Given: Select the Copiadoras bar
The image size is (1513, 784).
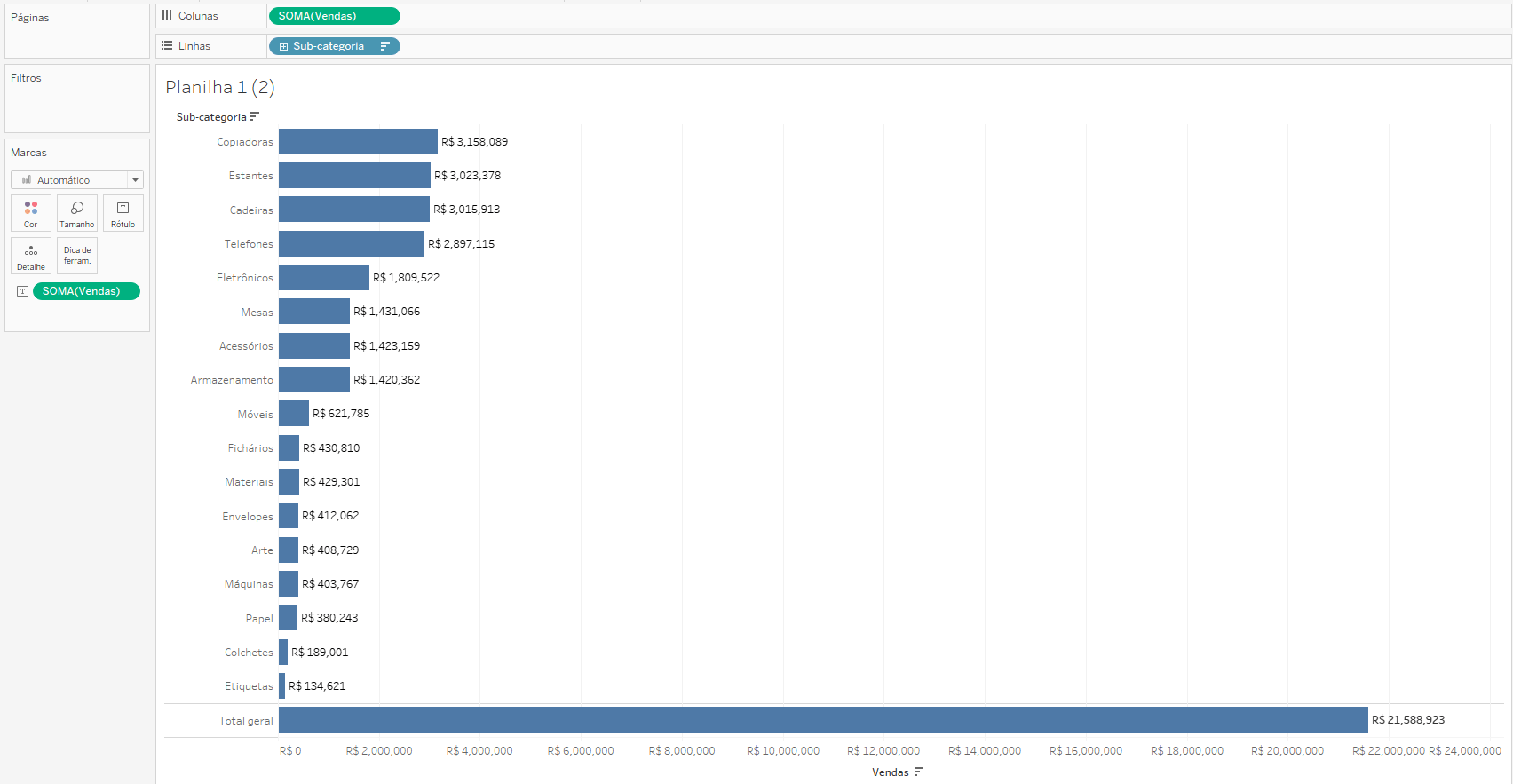Looking at the screenshot, I should [358, 141].
